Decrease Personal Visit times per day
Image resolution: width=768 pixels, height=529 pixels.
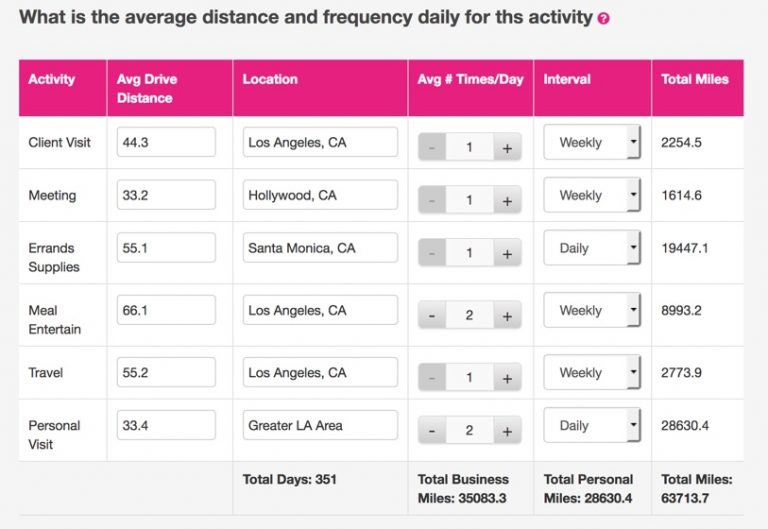click(x=431, y=432)
